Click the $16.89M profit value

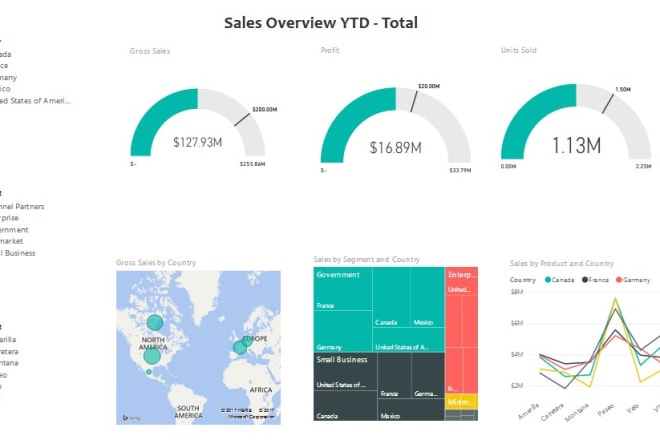click(x=395, y=147)
